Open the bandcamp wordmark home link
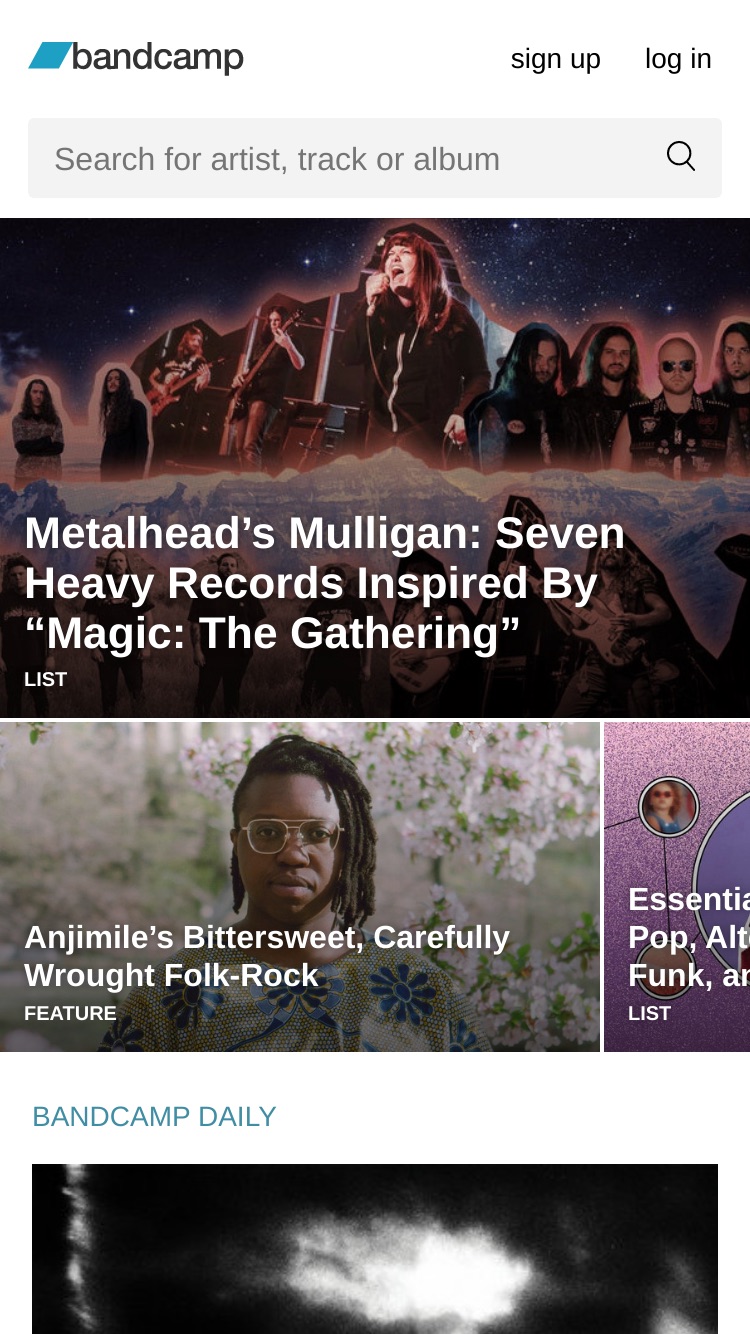The width and height of the screenshot is (750, 1334). [x=158, y=57]
